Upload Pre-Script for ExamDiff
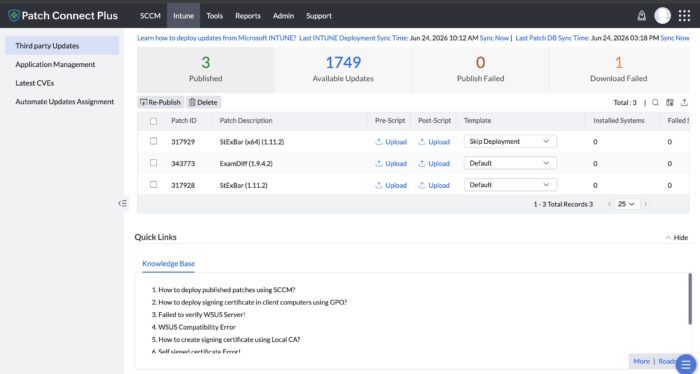This screenshot has width=700, height=374. click(391, 163)
